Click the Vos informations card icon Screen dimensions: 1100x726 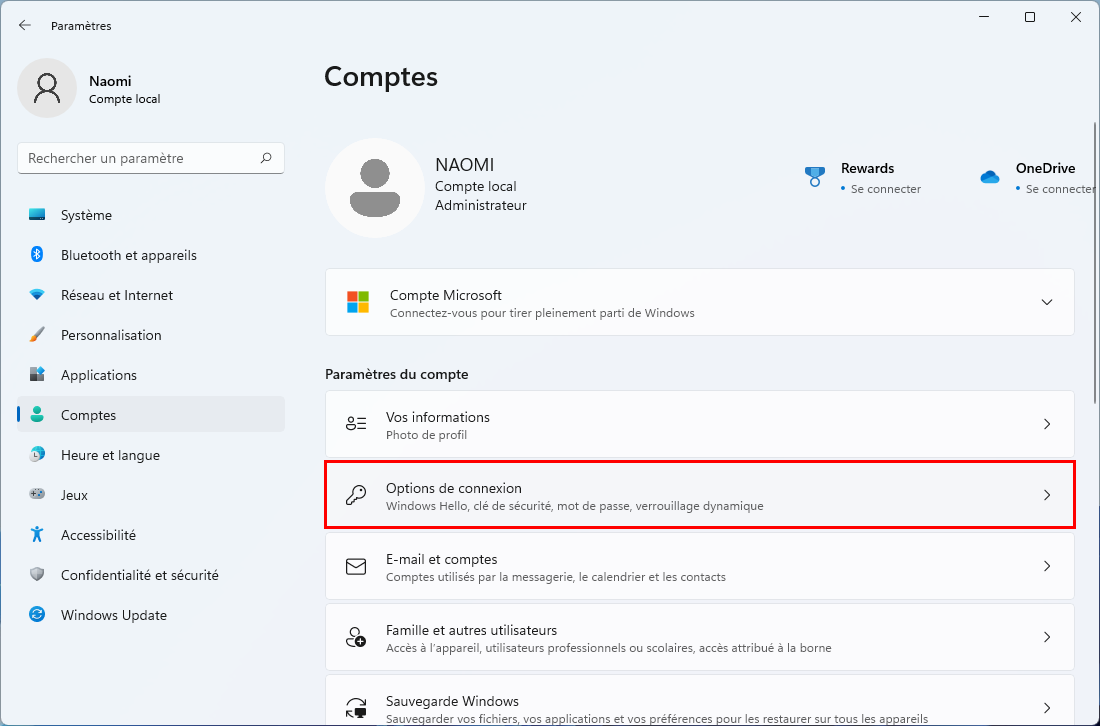pos(356,424)
